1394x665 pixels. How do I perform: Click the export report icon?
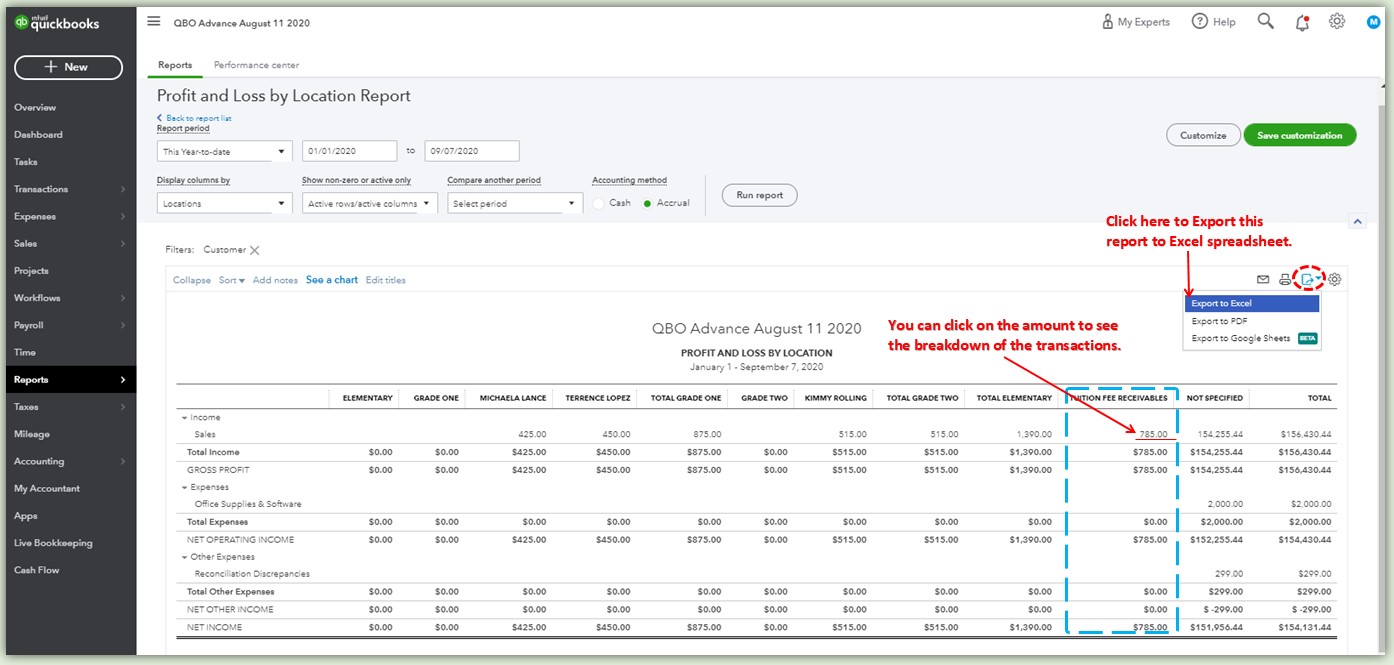click(1308, 279)
